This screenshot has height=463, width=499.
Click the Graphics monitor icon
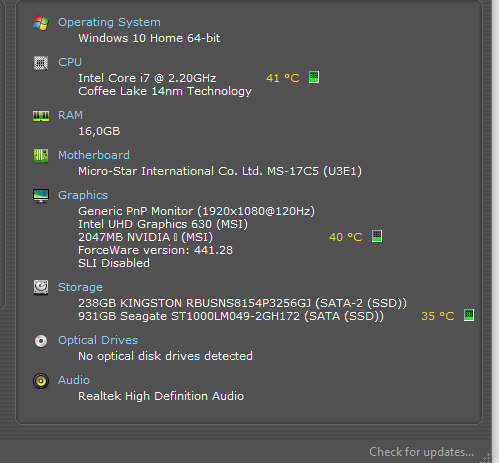(x=41, y=196)
